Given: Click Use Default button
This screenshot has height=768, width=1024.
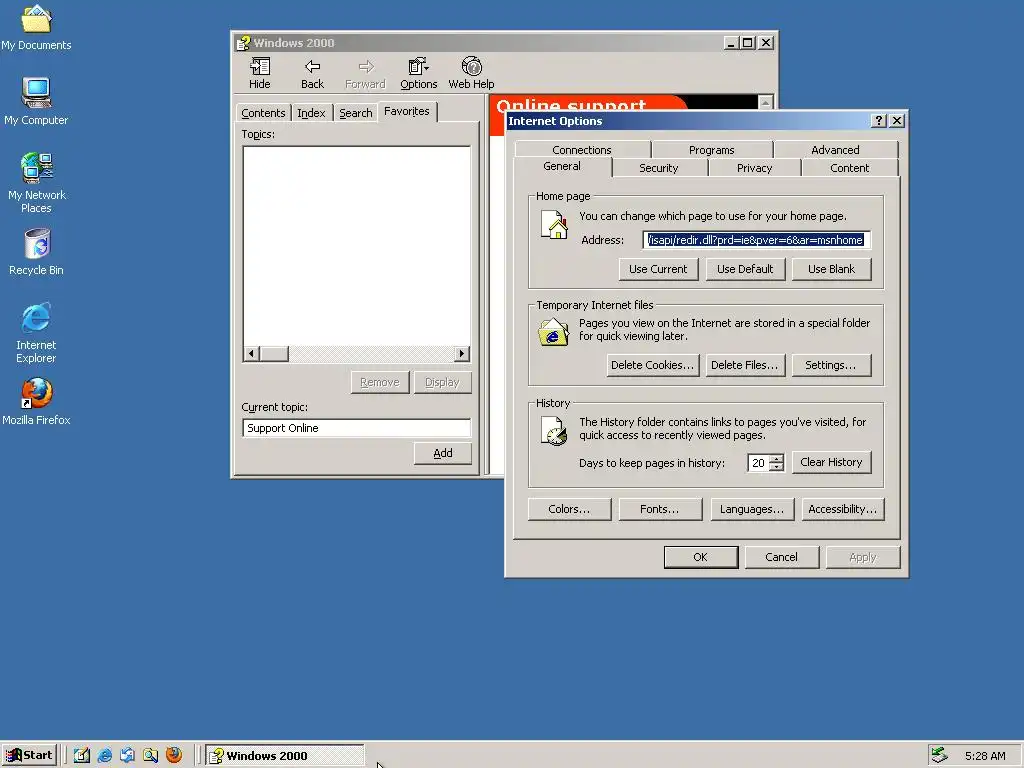Looking at the screenshot, I should tap(745, 269).
